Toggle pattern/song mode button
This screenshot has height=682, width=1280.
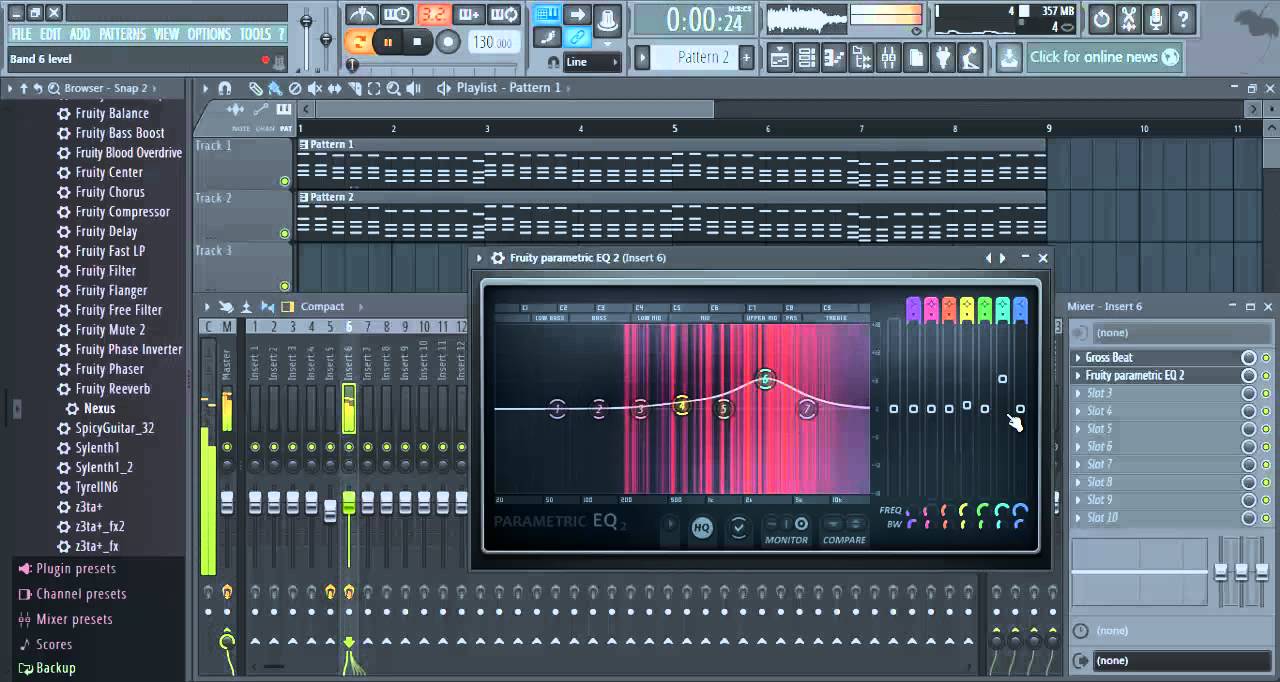[360, 41]
